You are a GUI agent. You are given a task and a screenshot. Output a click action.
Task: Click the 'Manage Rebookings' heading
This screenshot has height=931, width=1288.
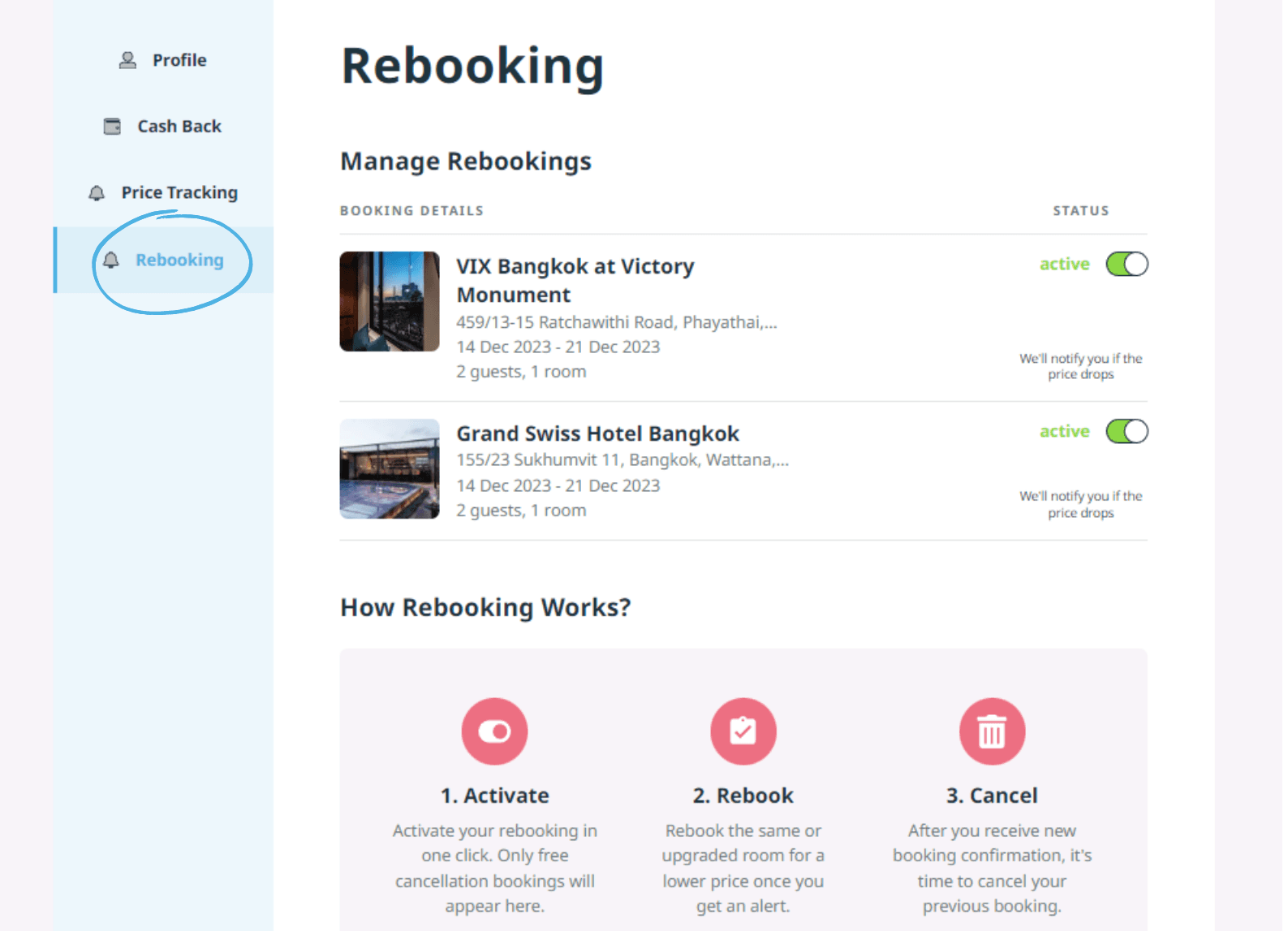(x=466, y=162)
